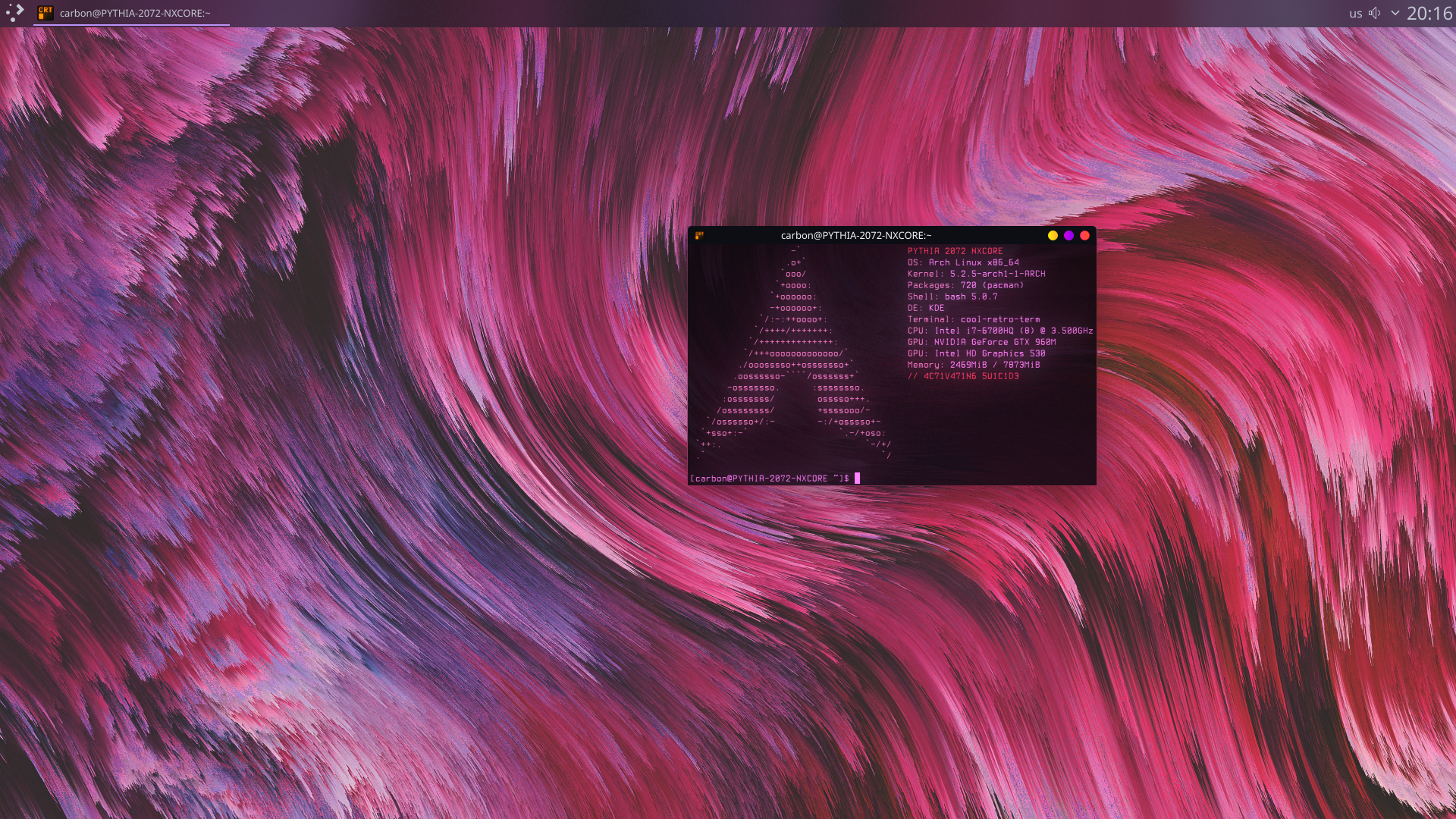Screen dimensions: 1456x819
Task: Select the carbon@PYTHIA-2072-NXCORE task entry in panel
Action: pyautogui.click(x=135, y=13)
